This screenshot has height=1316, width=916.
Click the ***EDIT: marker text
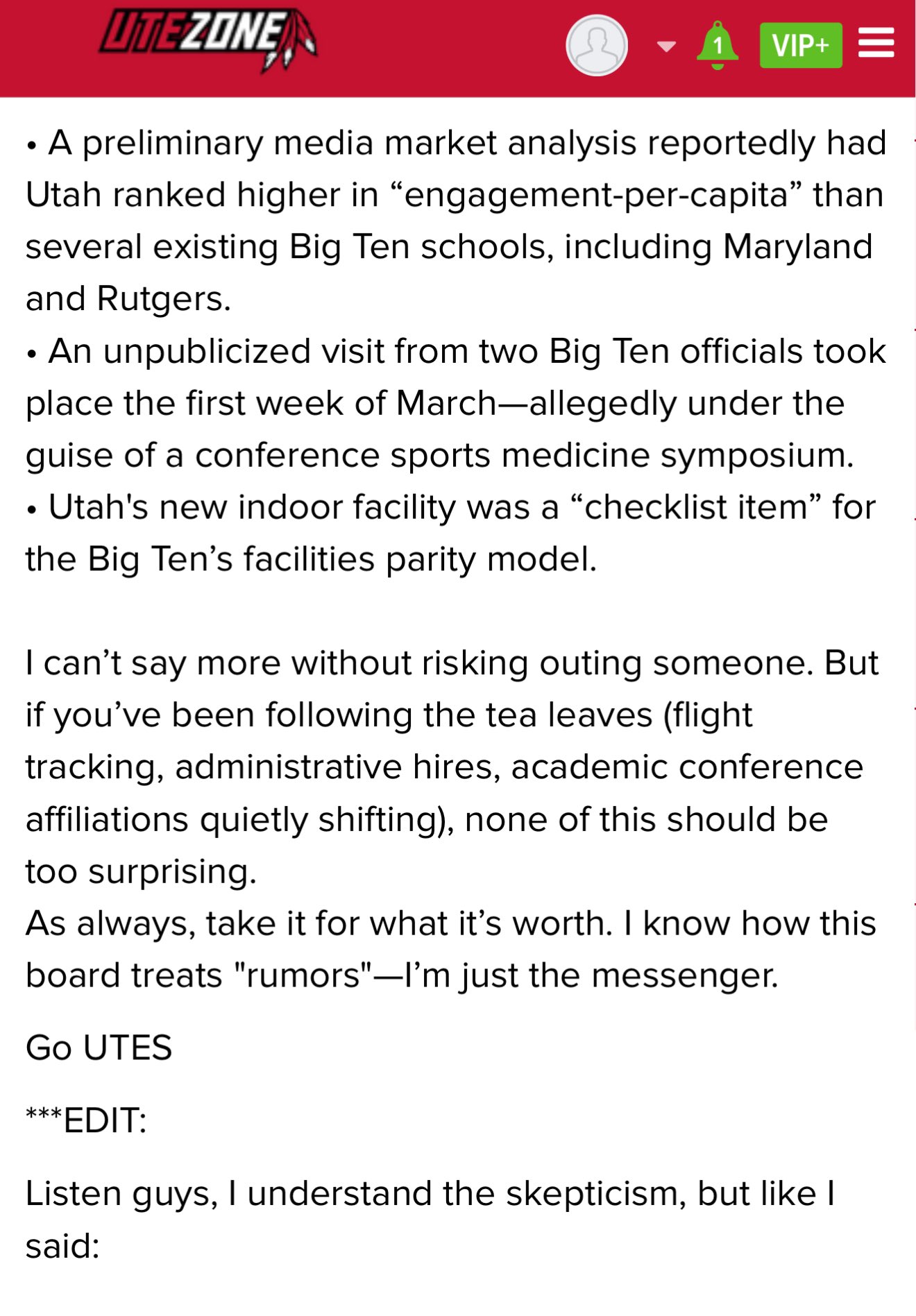(86, 1120)
